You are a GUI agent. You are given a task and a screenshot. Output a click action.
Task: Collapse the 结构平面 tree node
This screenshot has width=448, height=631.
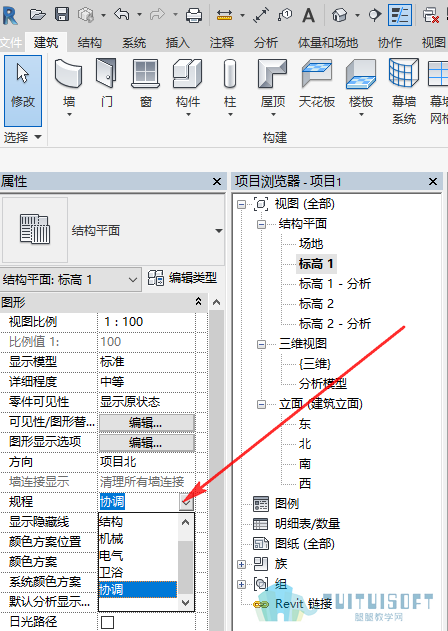click(x=261, y=224)
